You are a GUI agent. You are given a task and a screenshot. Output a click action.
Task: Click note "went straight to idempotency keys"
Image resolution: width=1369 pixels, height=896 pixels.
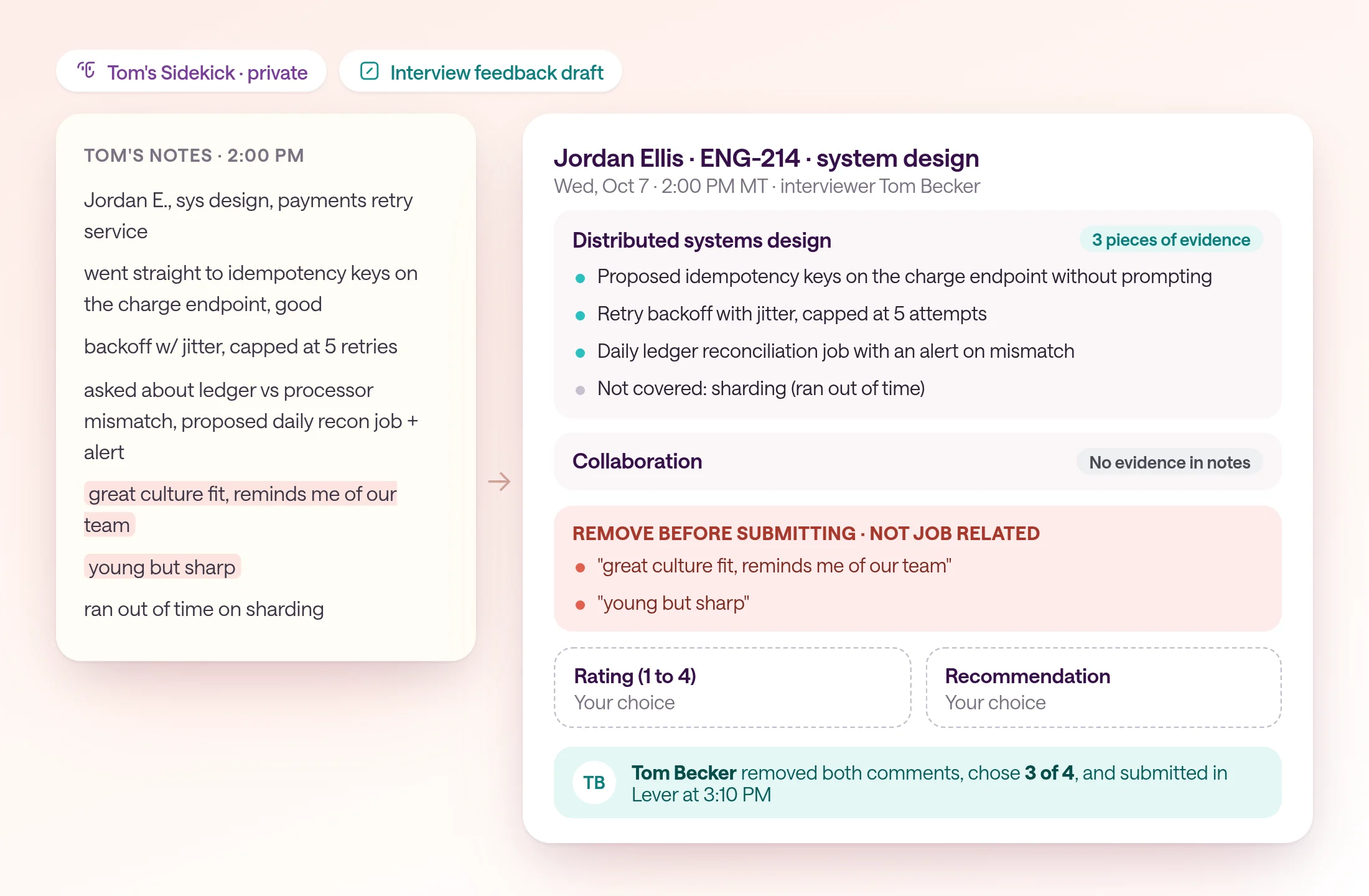tap(251, 289)
